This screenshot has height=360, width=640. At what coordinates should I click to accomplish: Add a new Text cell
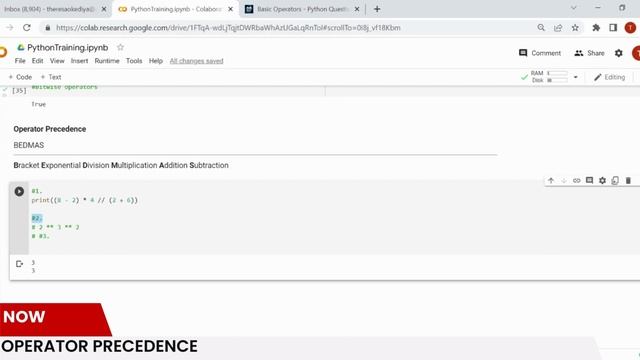tap(51, 77)
